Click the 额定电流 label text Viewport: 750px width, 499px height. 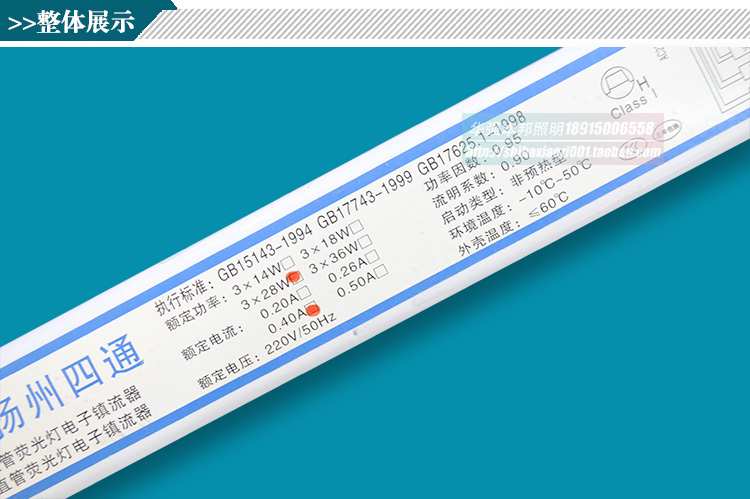coord(212,343)
